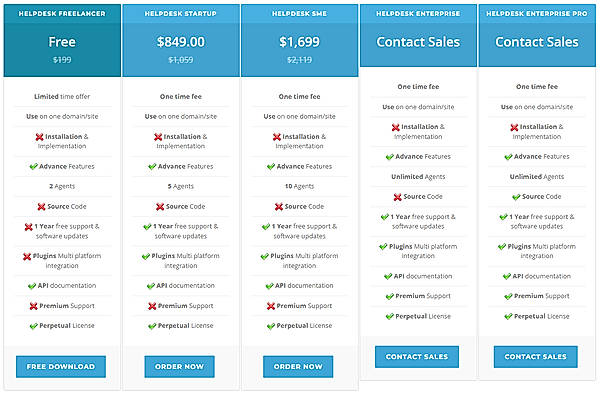Click green check beside SME Perpetual License
The width and height of the screenshot is (600, 394).
pyautogui.click(x=271, y=326)
